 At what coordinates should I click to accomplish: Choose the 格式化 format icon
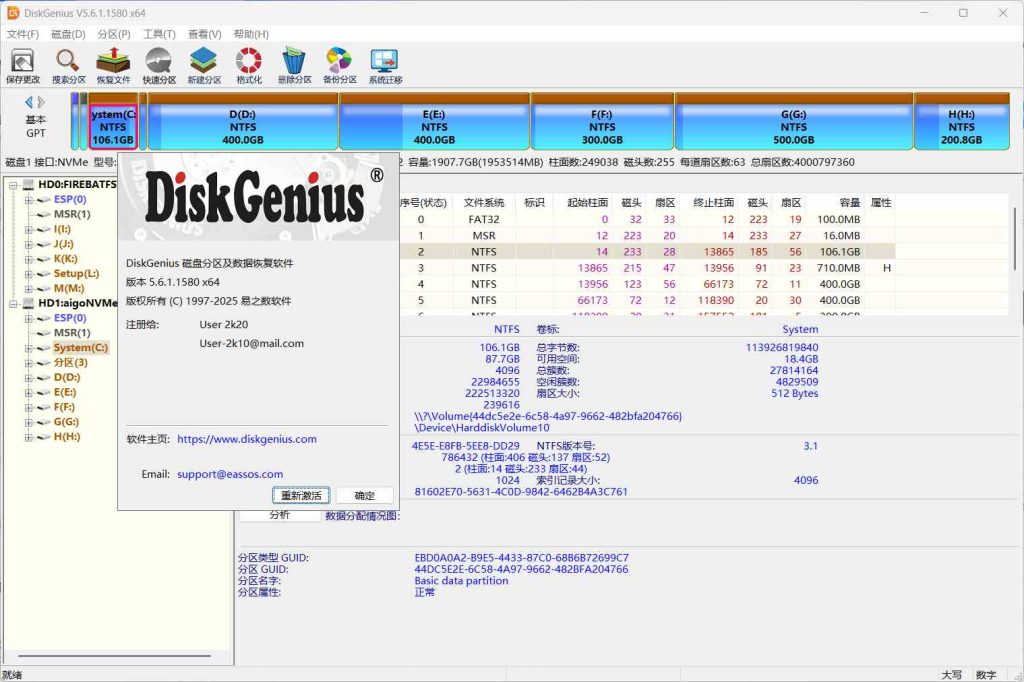(x=249, y=66)
